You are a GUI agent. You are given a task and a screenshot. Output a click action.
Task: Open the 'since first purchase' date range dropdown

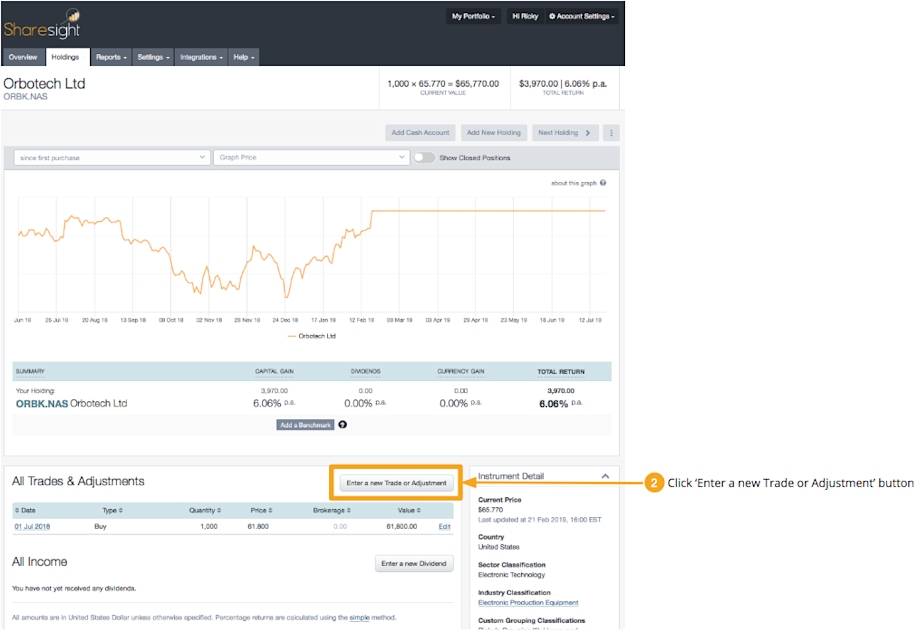click(112, 157)
